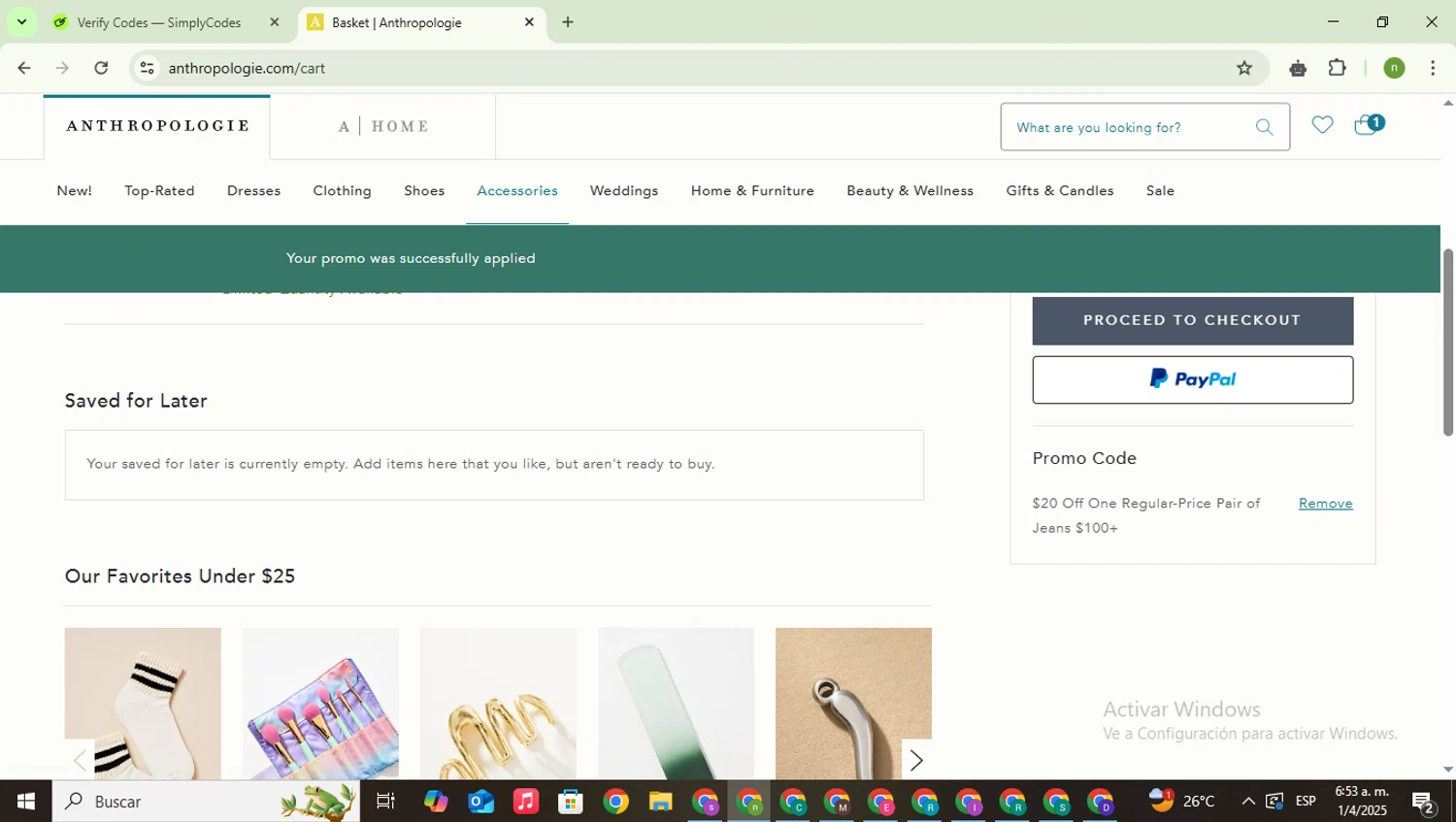1456x822 pixels.
Task: Click the ESP language indicator
Action: tap(1306, 802)
